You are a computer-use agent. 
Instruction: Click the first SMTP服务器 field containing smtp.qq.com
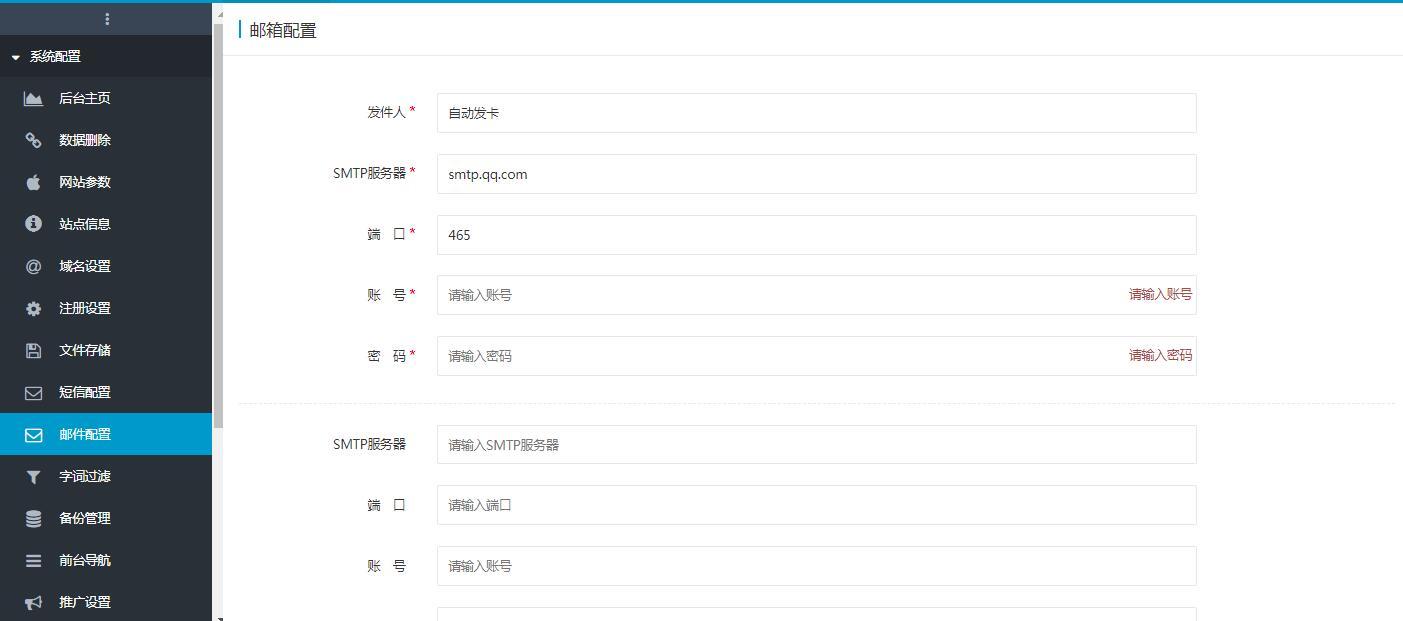[x=816, y=174]
